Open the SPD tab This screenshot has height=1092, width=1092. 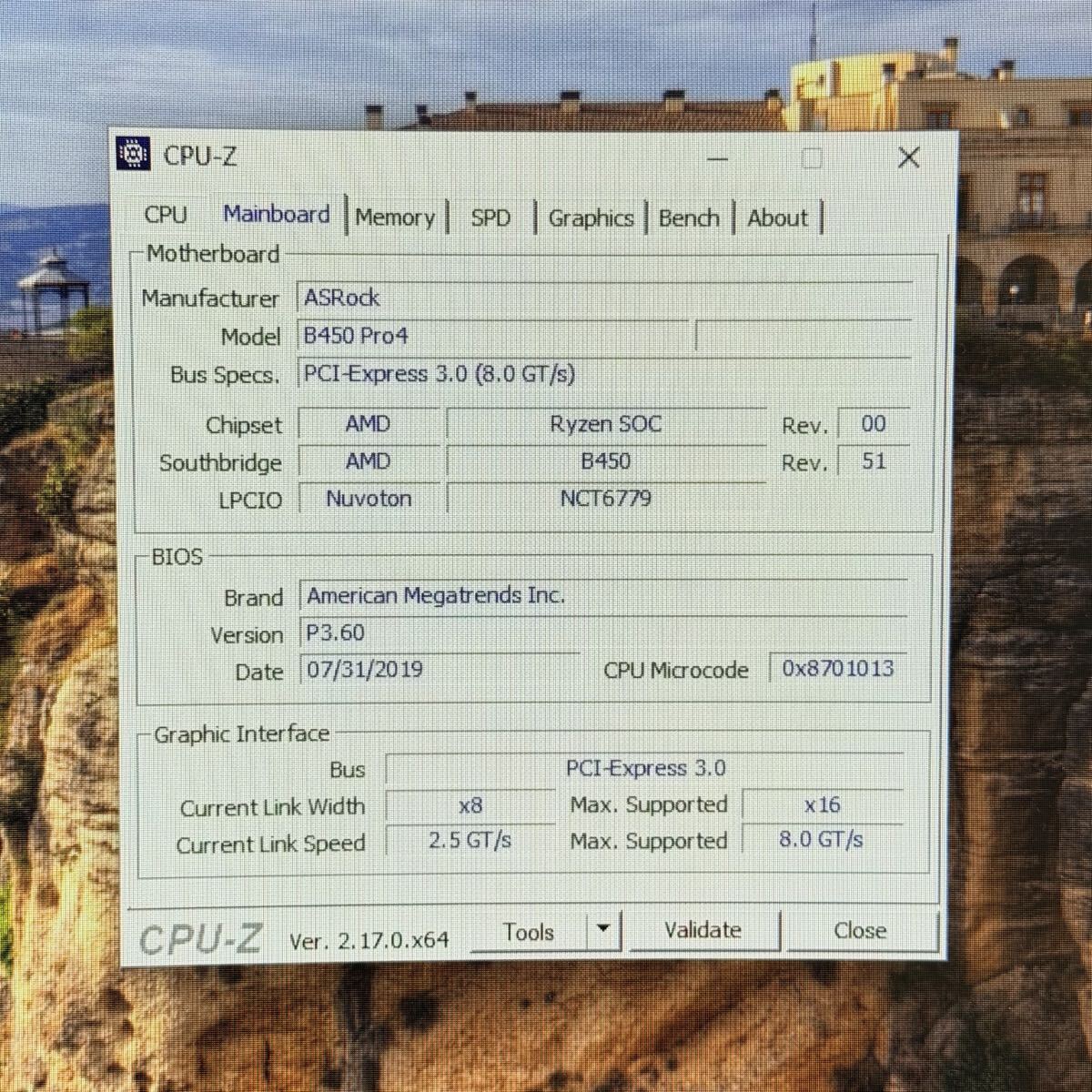tap(490, 217)
